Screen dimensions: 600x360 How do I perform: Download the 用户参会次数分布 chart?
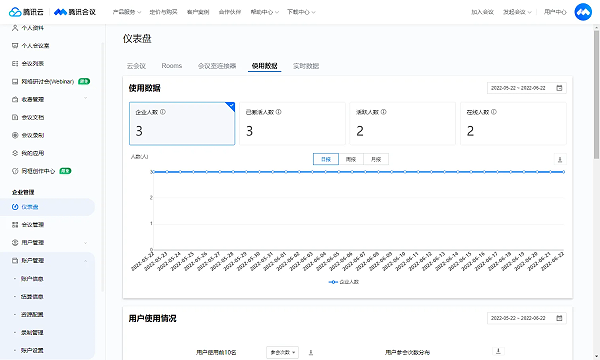point(498,350)
